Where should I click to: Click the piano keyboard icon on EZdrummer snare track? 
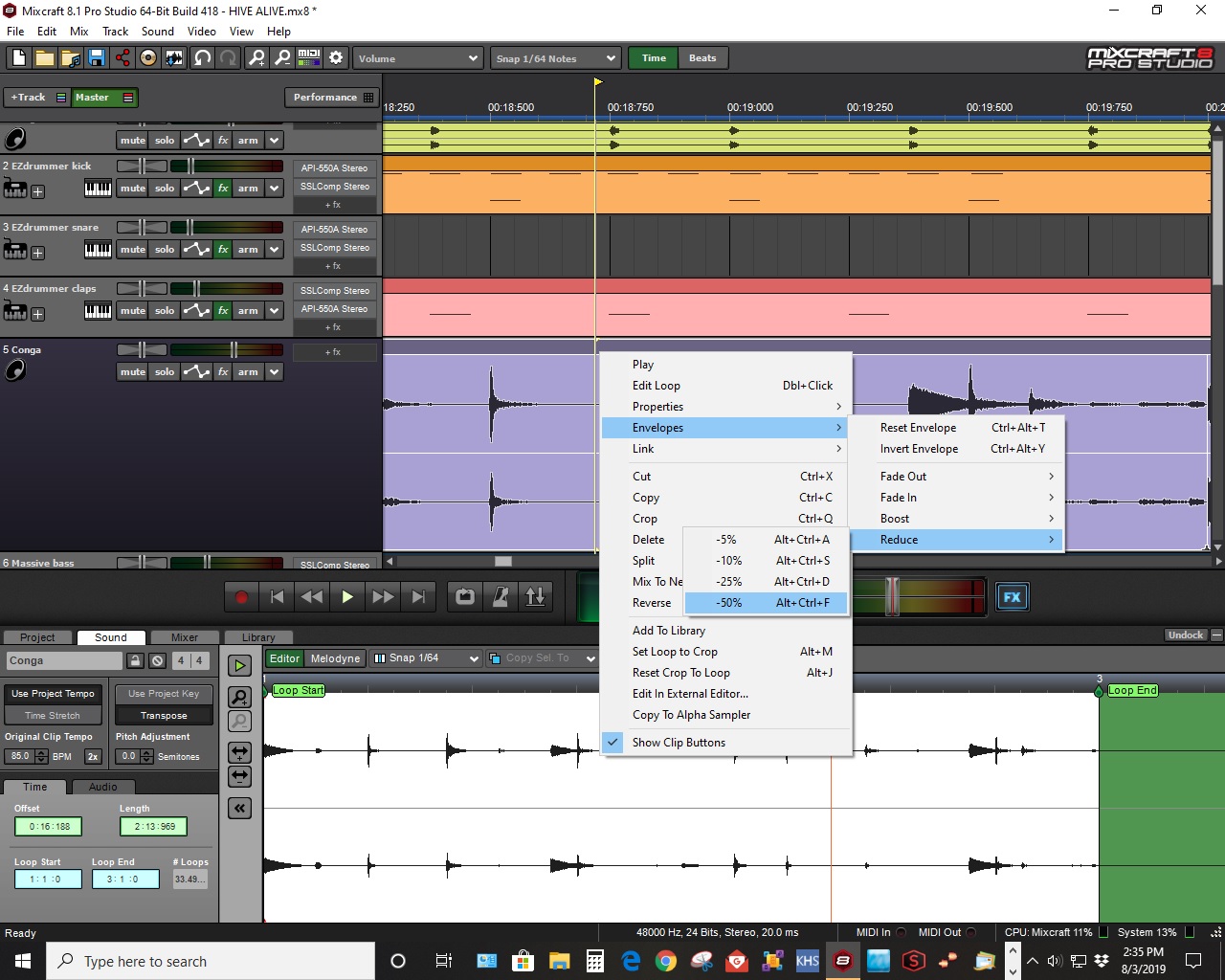tap(98, 250)
